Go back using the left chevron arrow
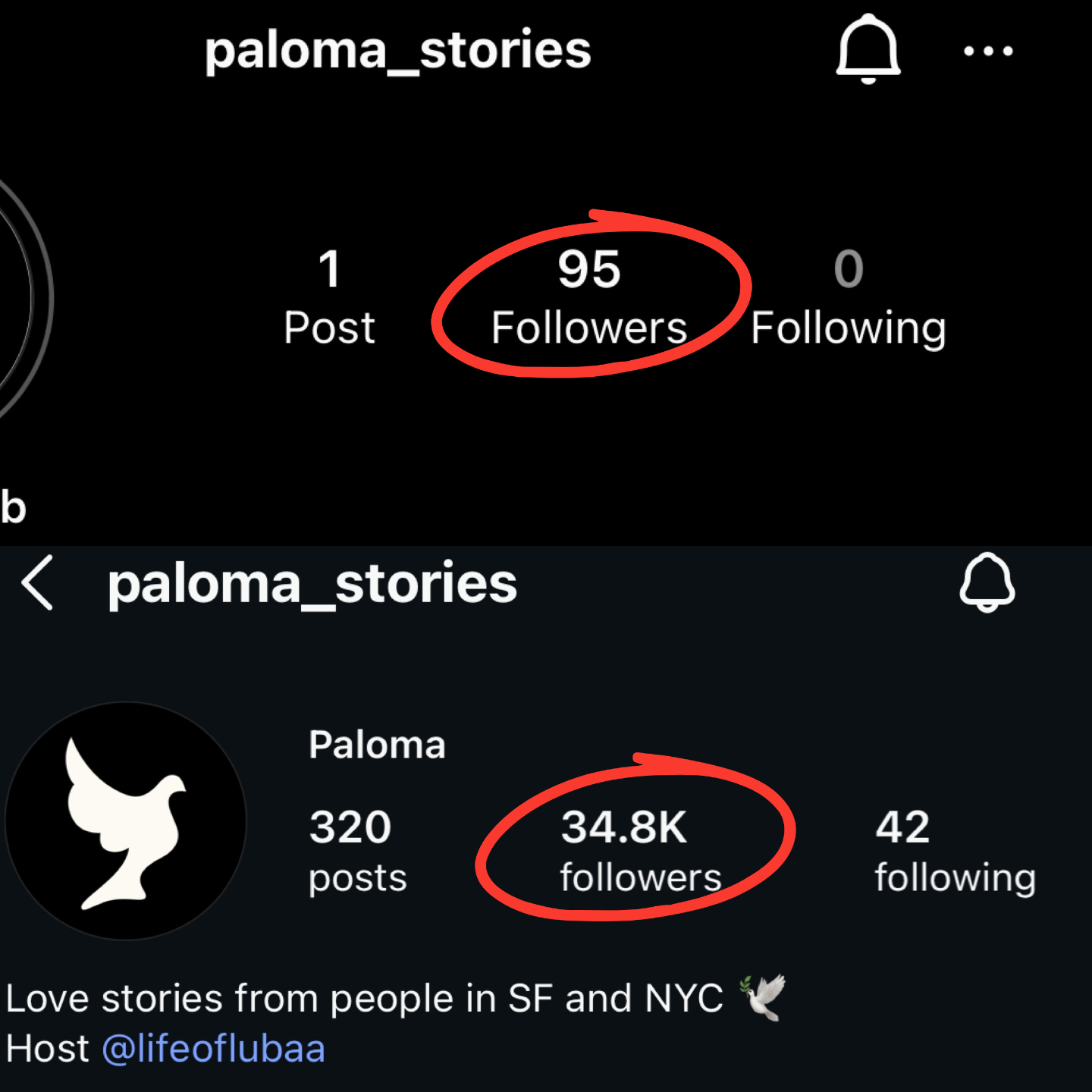Viewport: 1092px width, 1092px height. 38,582
